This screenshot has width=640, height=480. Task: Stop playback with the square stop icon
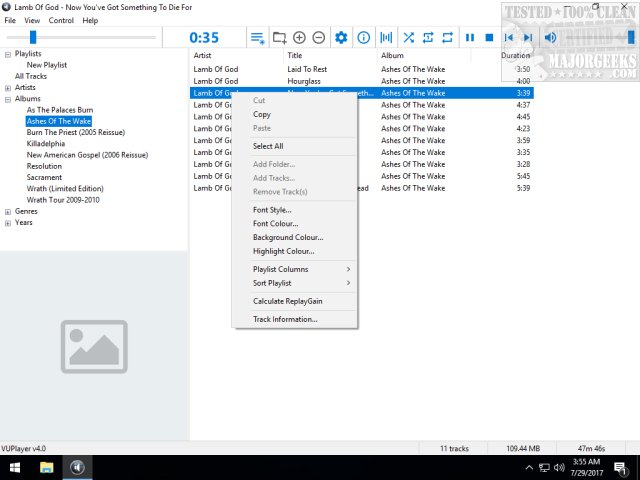[489, 37]
